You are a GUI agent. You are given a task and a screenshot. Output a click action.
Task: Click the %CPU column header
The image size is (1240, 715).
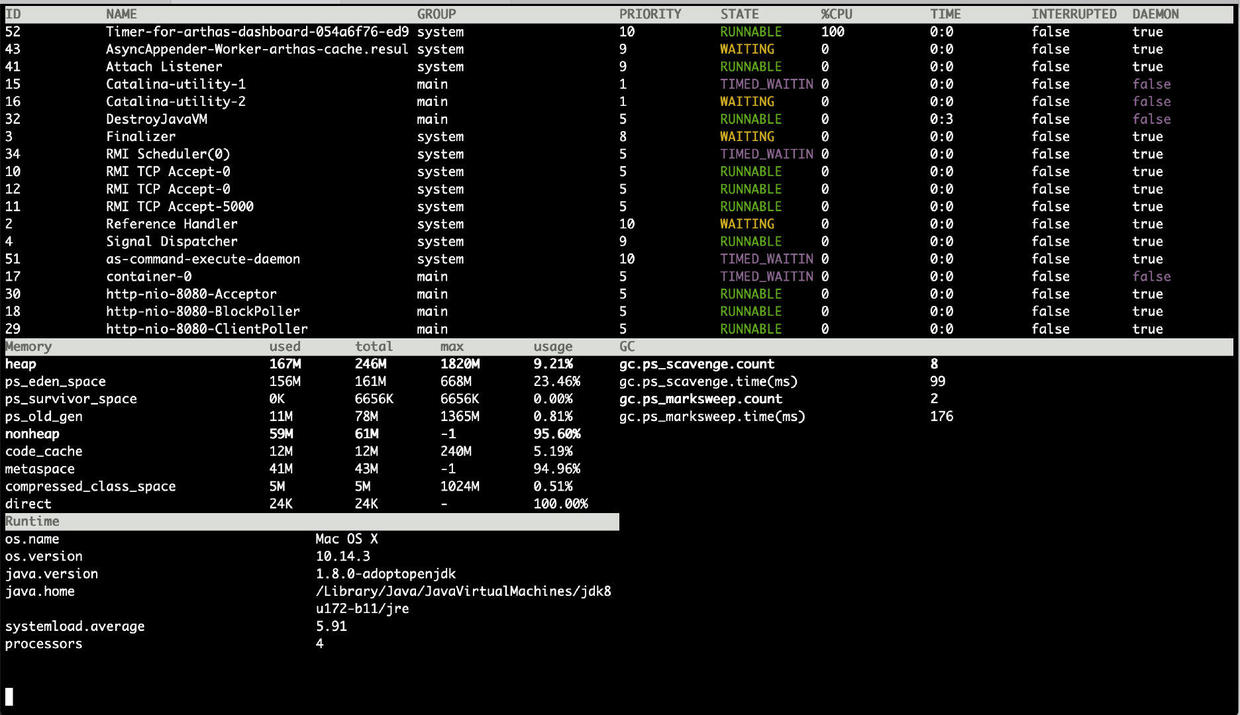tap(838, 14)
